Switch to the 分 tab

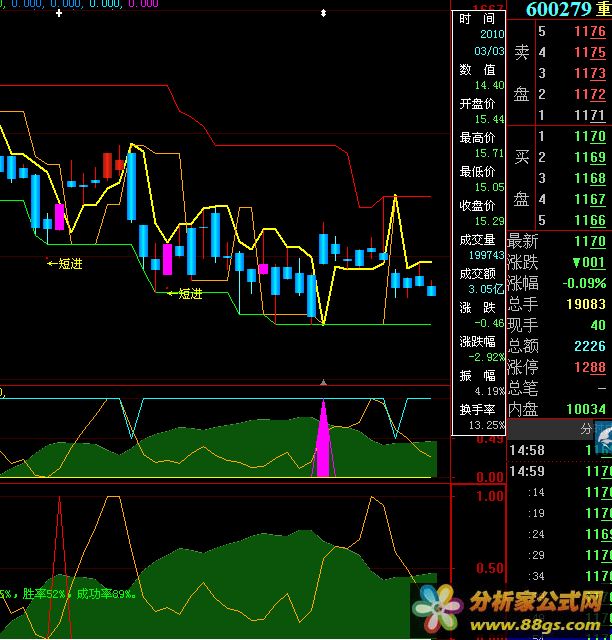pyautogui.click(x=586, y=429)
